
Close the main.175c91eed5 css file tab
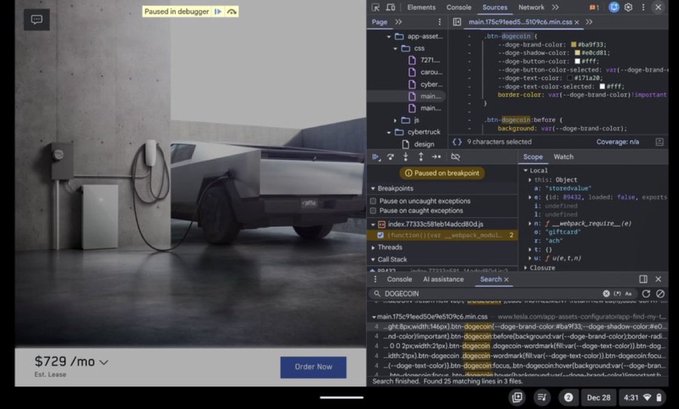(577, 22)
